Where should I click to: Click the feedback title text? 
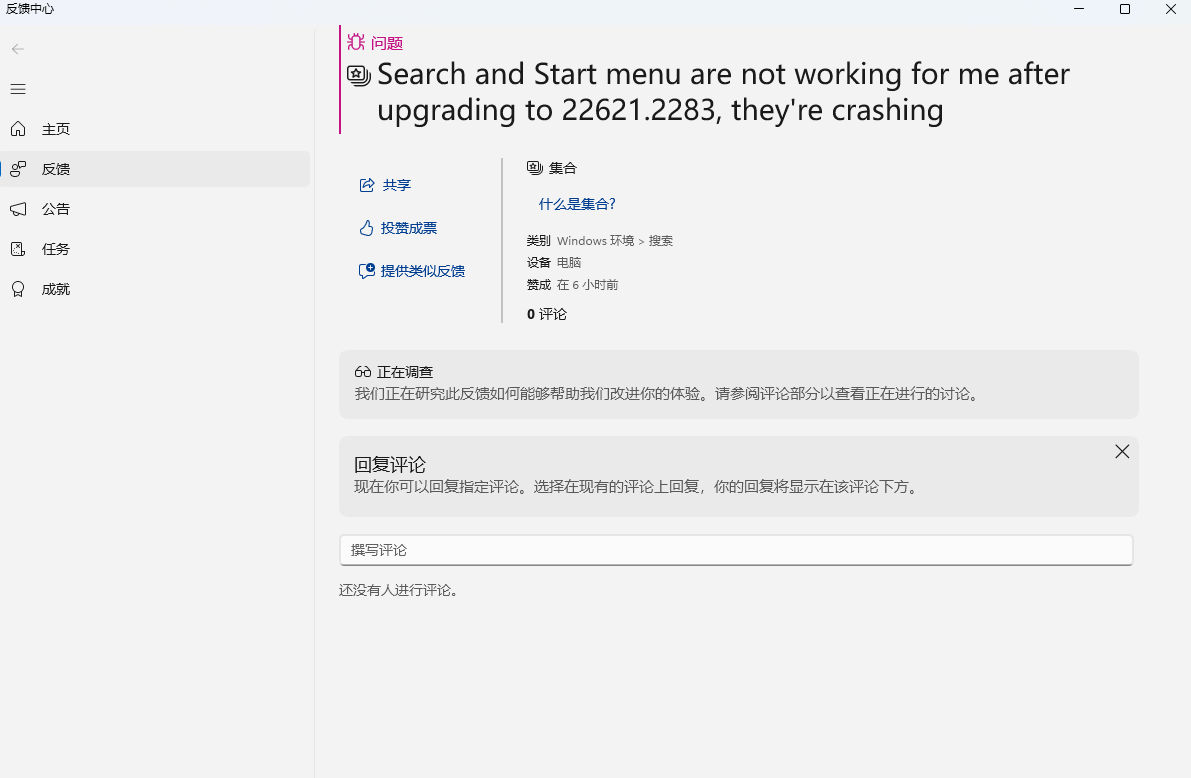tap(723, 92)
